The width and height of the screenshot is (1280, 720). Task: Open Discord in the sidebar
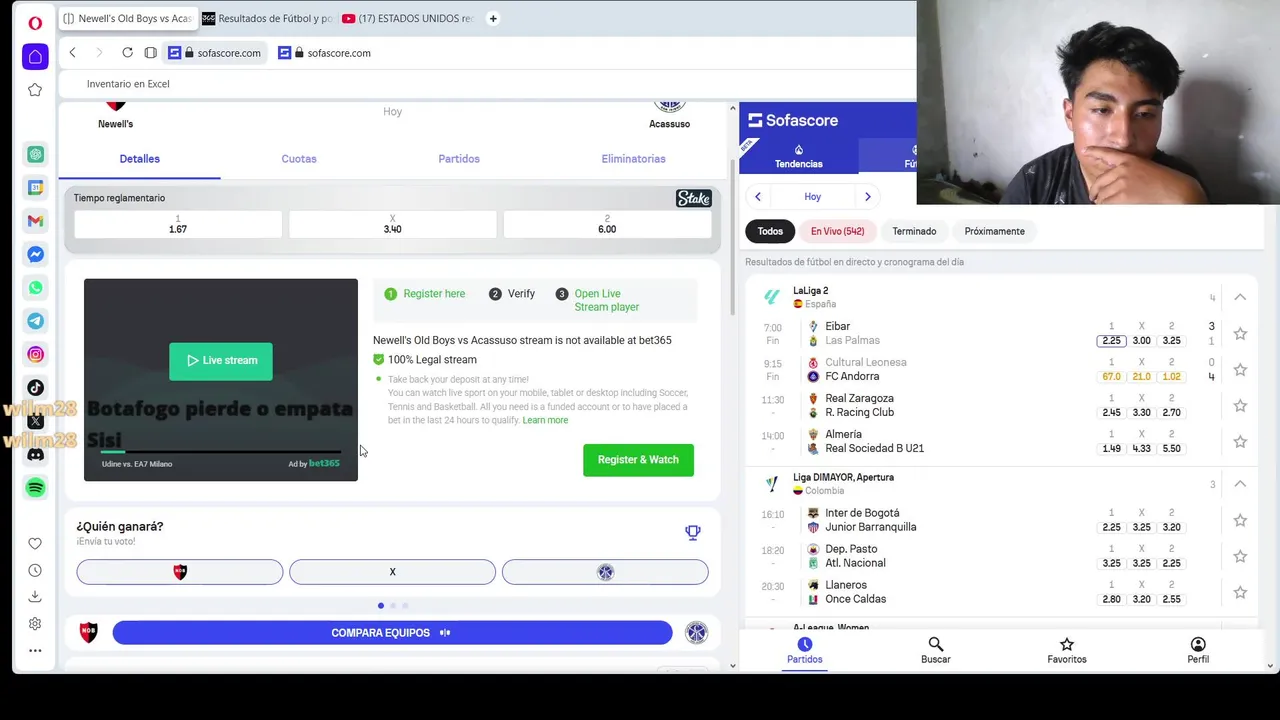[x=35, y=454]
